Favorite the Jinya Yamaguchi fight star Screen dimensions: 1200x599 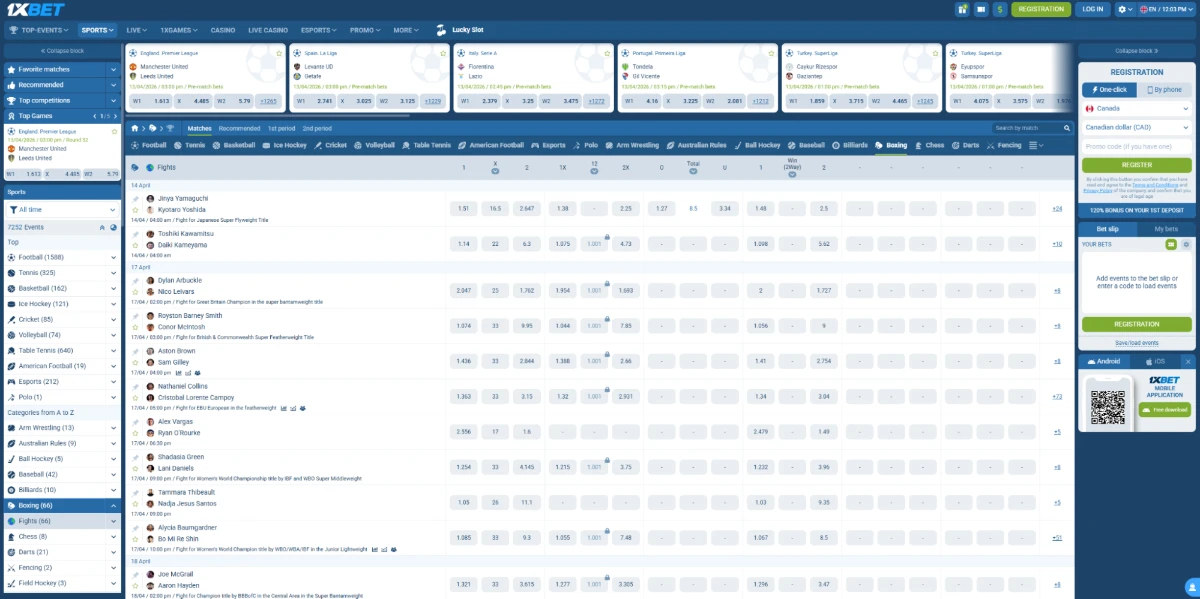pyautogui.click(x=135, y=210)
